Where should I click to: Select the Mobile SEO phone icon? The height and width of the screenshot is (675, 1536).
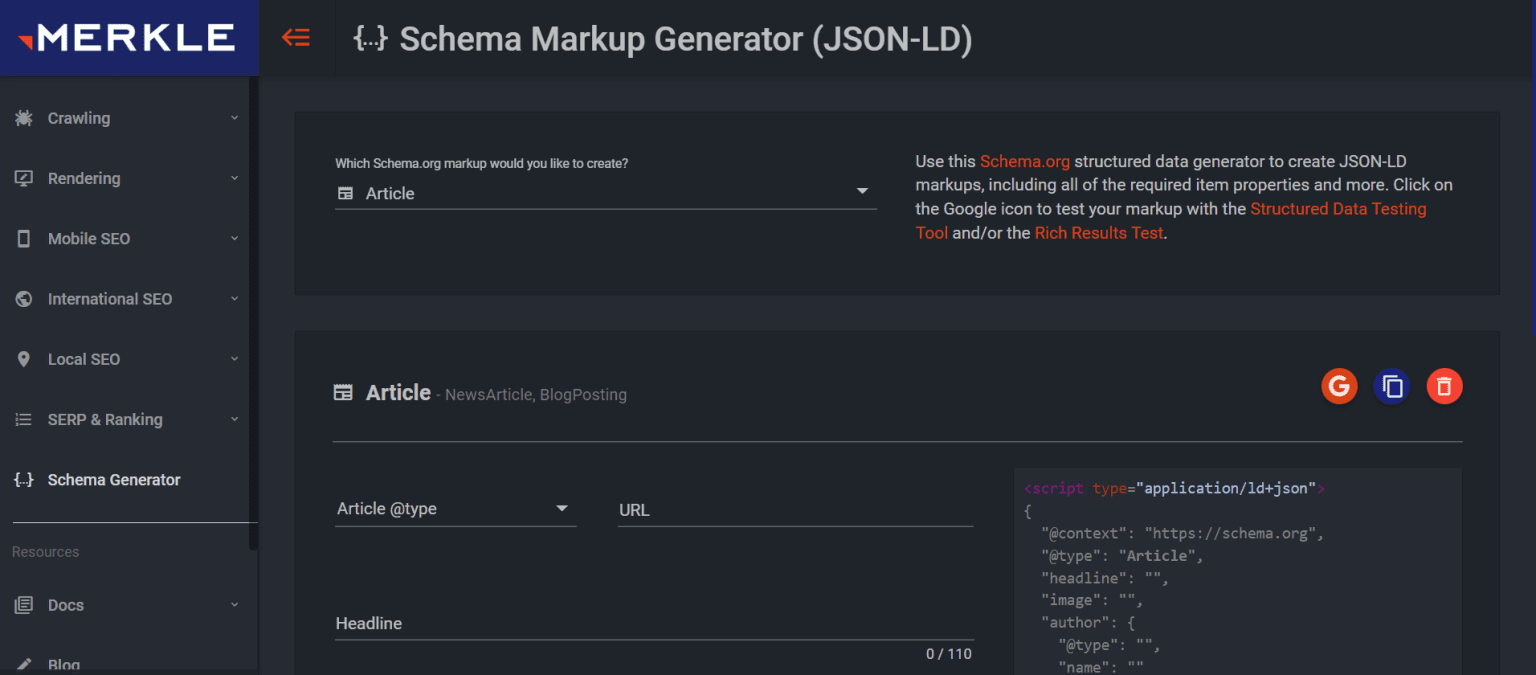point(24,238)
